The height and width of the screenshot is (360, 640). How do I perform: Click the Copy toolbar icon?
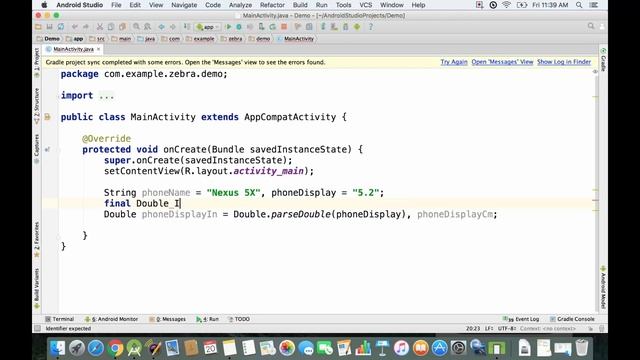pos(111,27)
